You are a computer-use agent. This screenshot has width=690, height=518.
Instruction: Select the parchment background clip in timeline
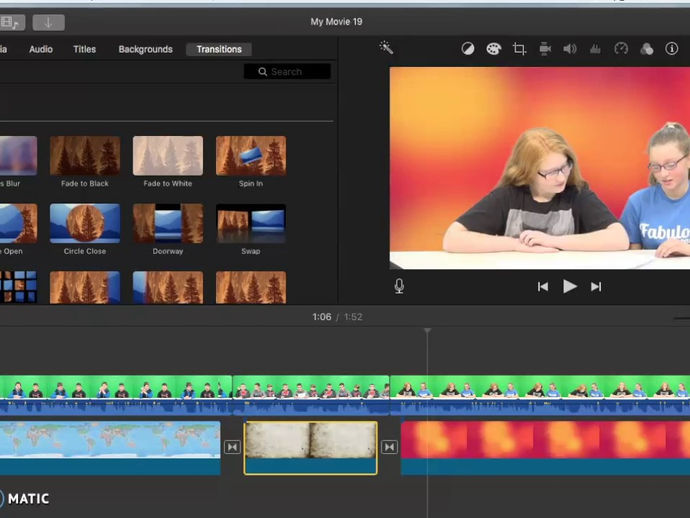pos(311,448)
